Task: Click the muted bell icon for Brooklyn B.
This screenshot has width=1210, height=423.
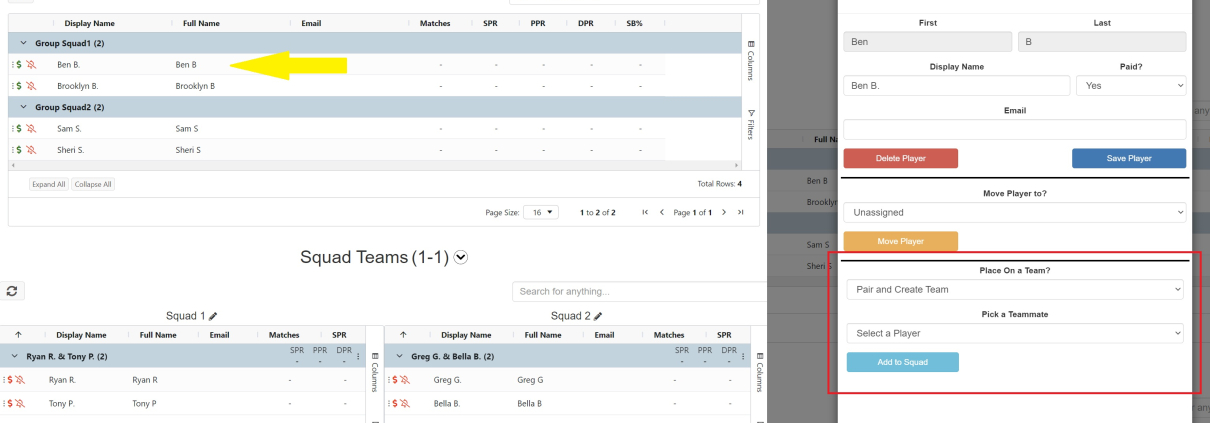Action: click(31, 86)
